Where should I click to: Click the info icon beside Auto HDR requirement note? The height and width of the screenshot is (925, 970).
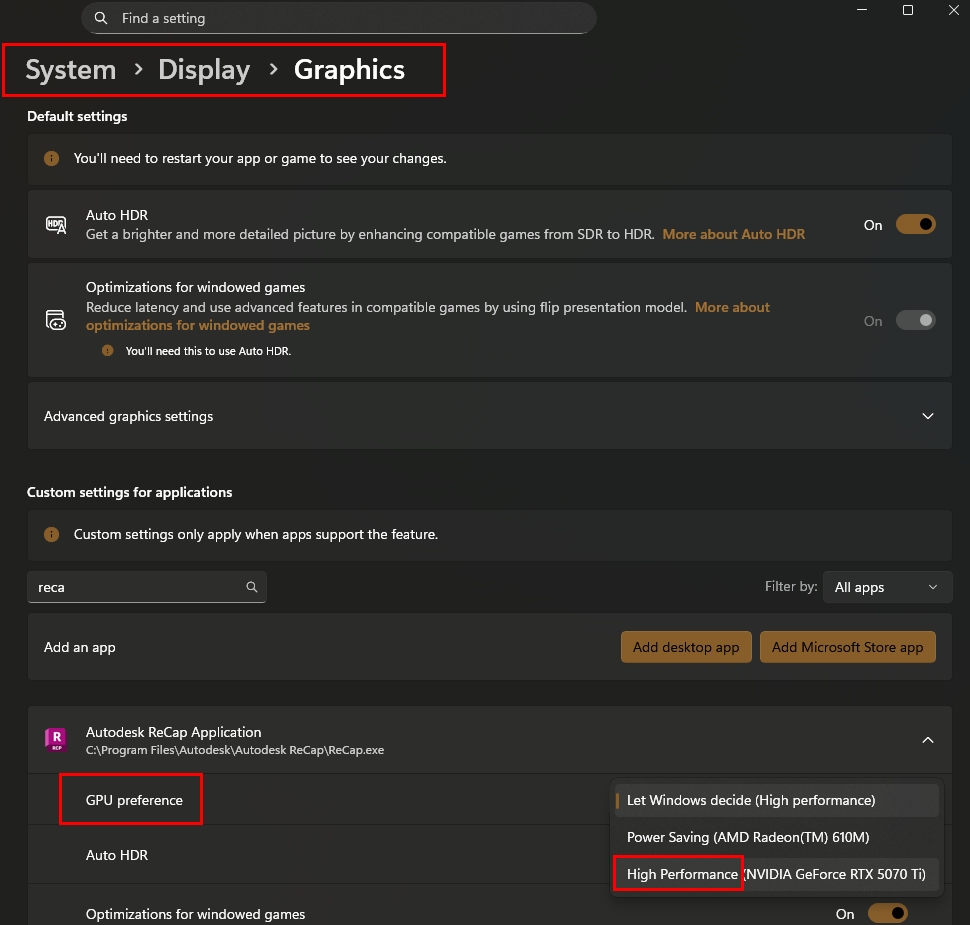108,351
